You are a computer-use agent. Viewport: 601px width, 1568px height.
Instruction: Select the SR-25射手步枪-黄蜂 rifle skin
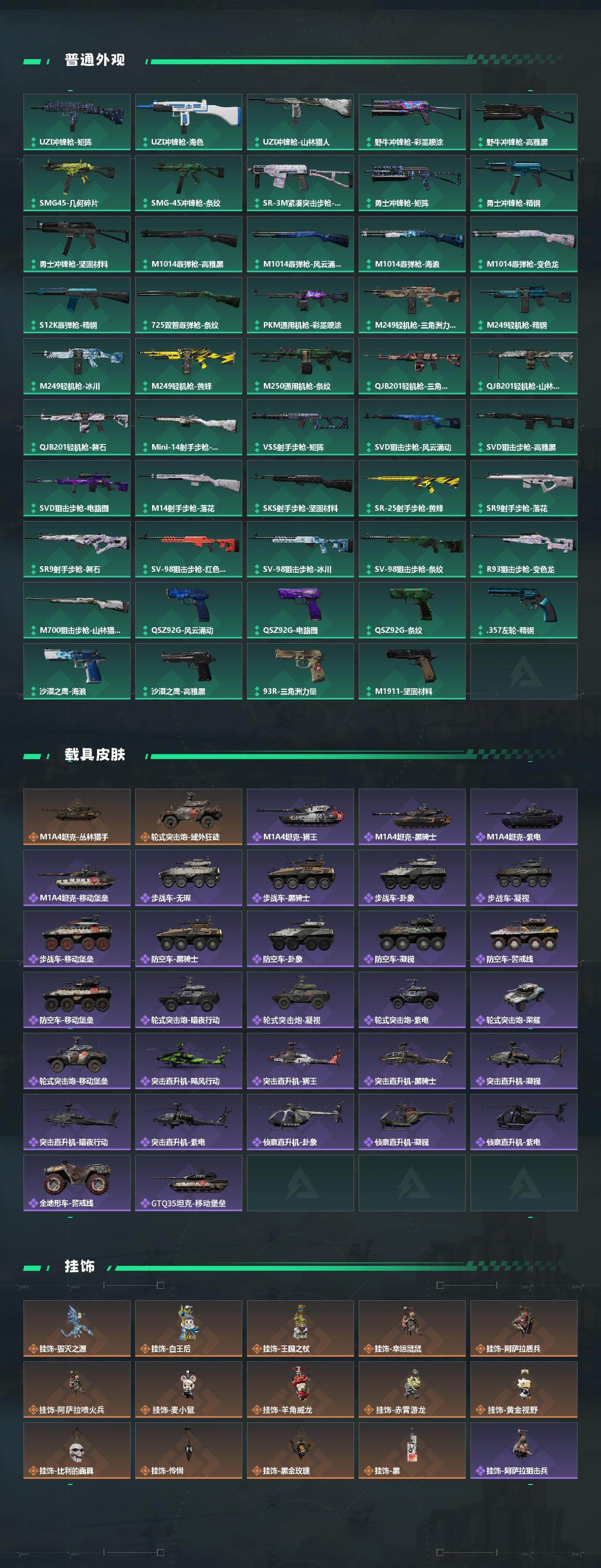click(412, 488)
